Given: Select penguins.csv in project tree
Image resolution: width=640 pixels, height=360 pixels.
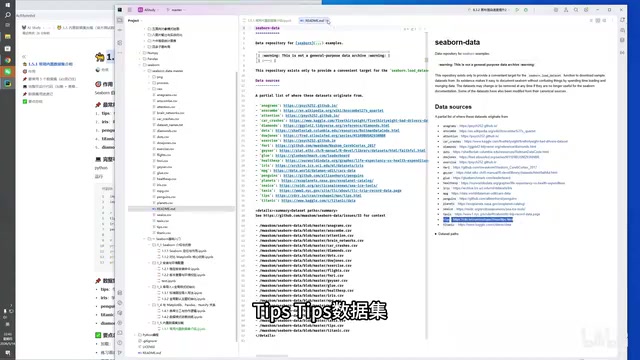Looking at the screenshot, I should [166, 197].
